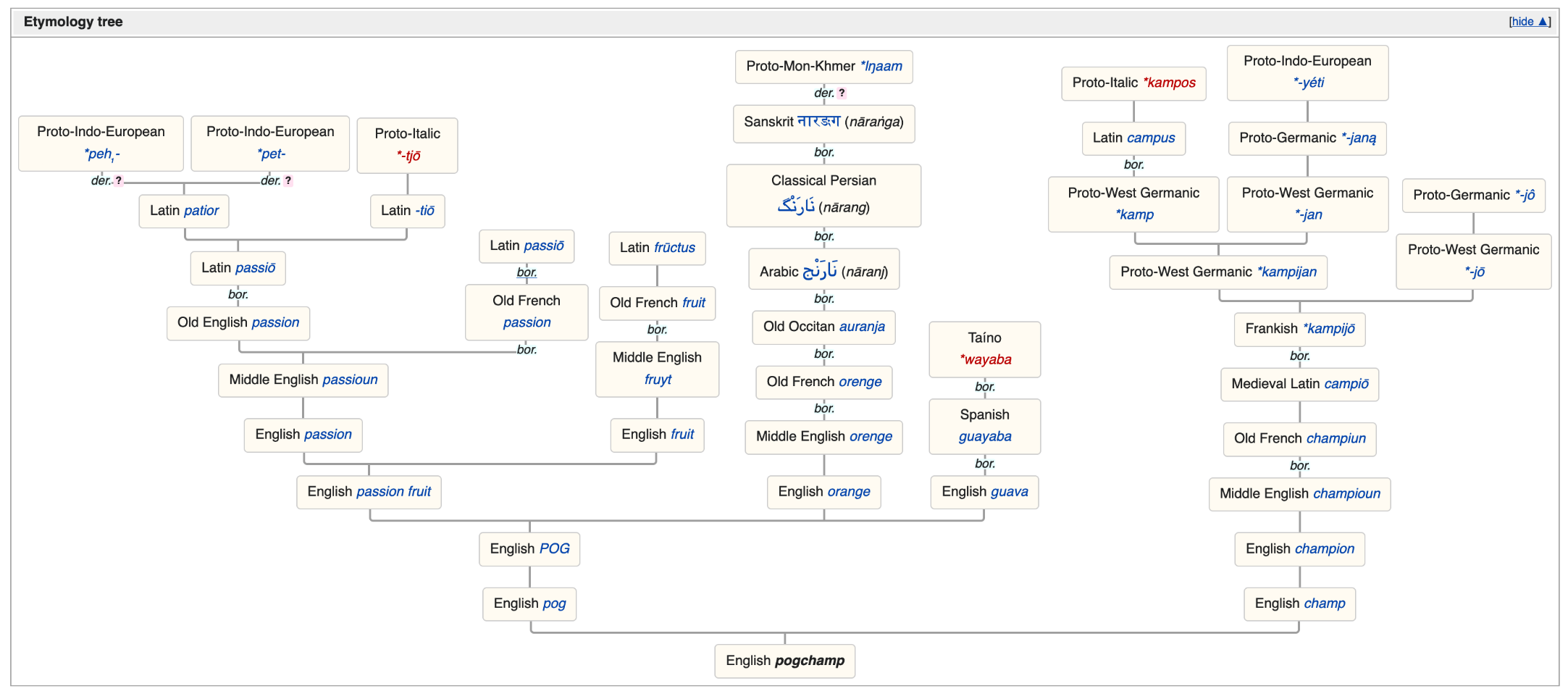Viewport: 1568px width, 694px height.
Task: Click the red Proto-Italic *kampos link
Action: pos(1169,83)
